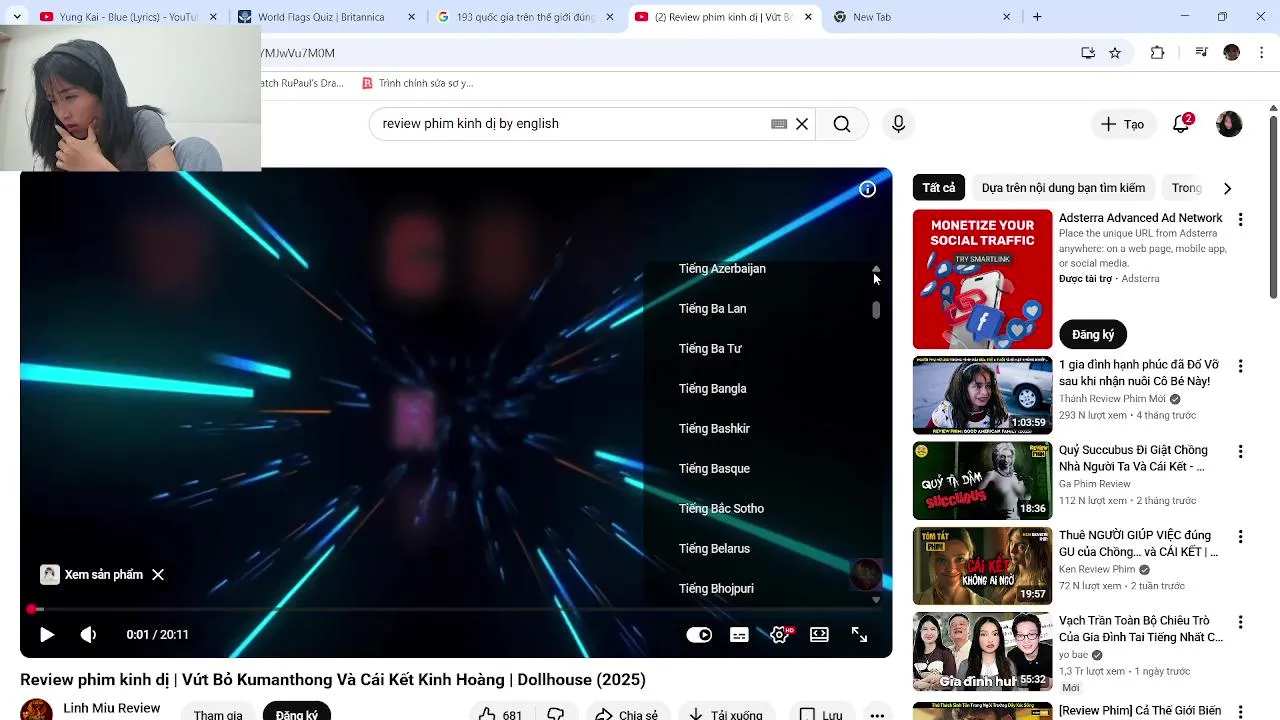Select Tiếng Bashkir subtitle language

[x=714, y=429]
